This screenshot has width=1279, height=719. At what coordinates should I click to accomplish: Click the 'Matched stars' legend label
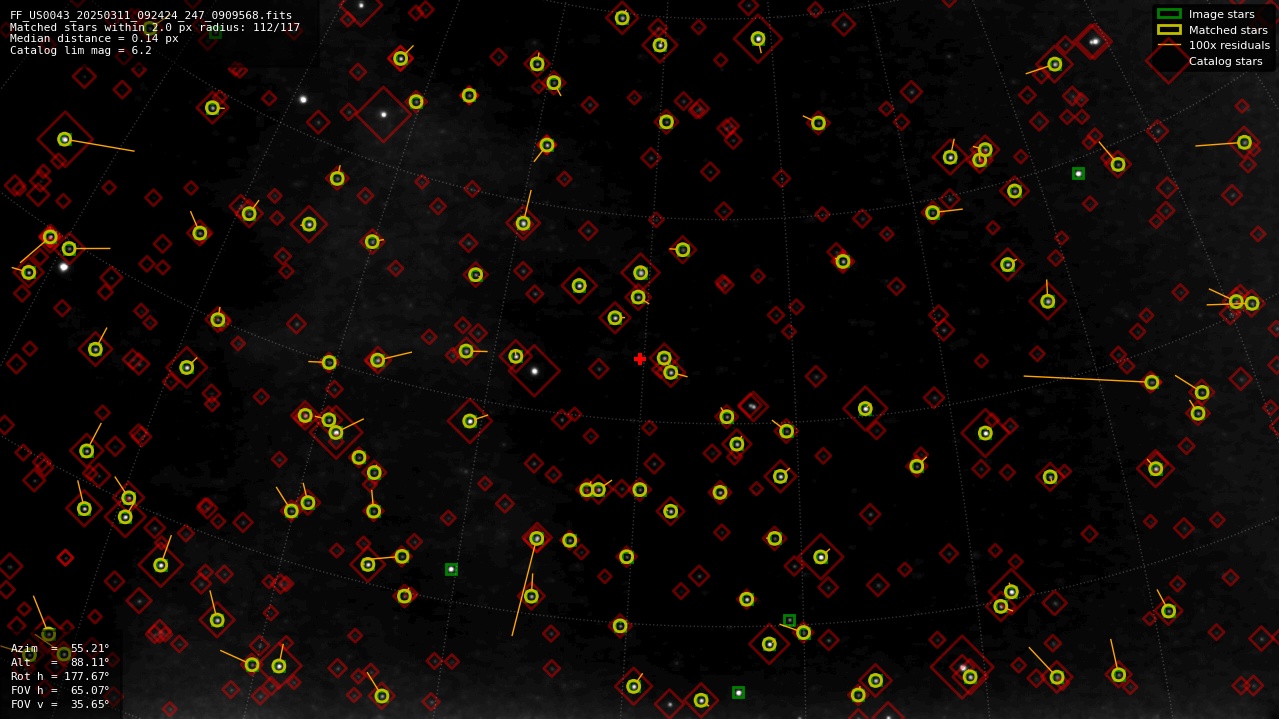click(1228, 30)
